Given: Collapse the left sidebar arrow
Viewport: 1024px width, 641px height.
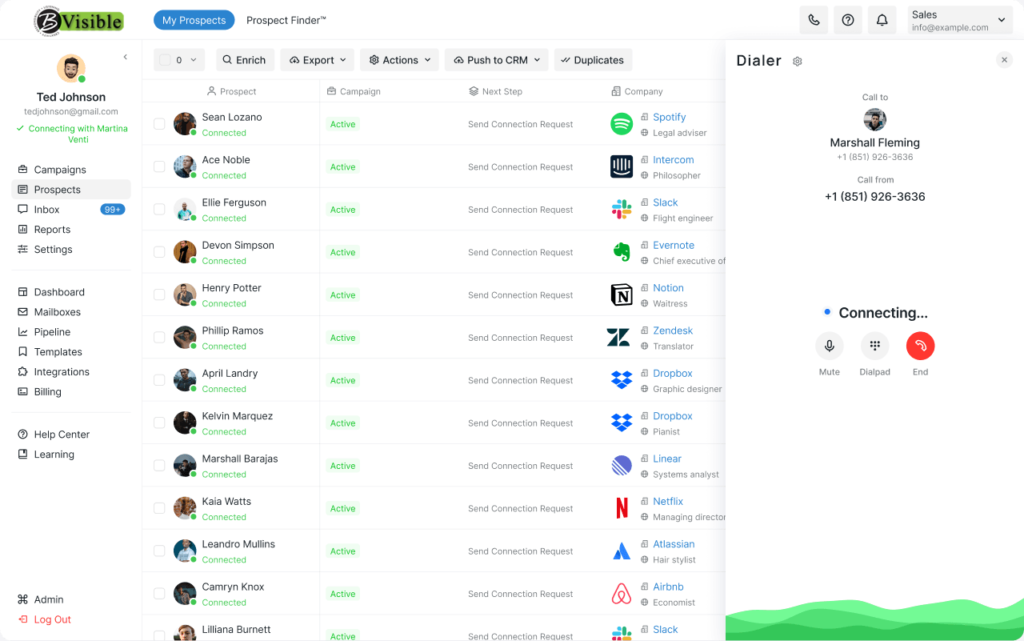Looking at the screenshot, I should 125,57.
